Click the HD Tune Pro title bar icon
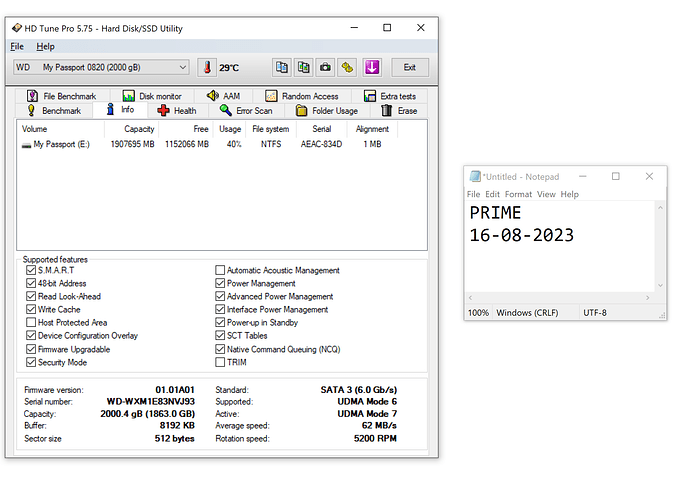This screenshot has width=690, height=480. [17, 28]
